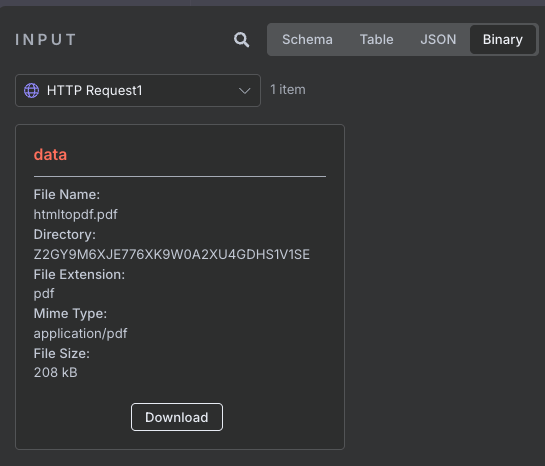Click the Mime Type label
Image resolution: width=545 pixels, height=466 pixels.
(70, 314)
